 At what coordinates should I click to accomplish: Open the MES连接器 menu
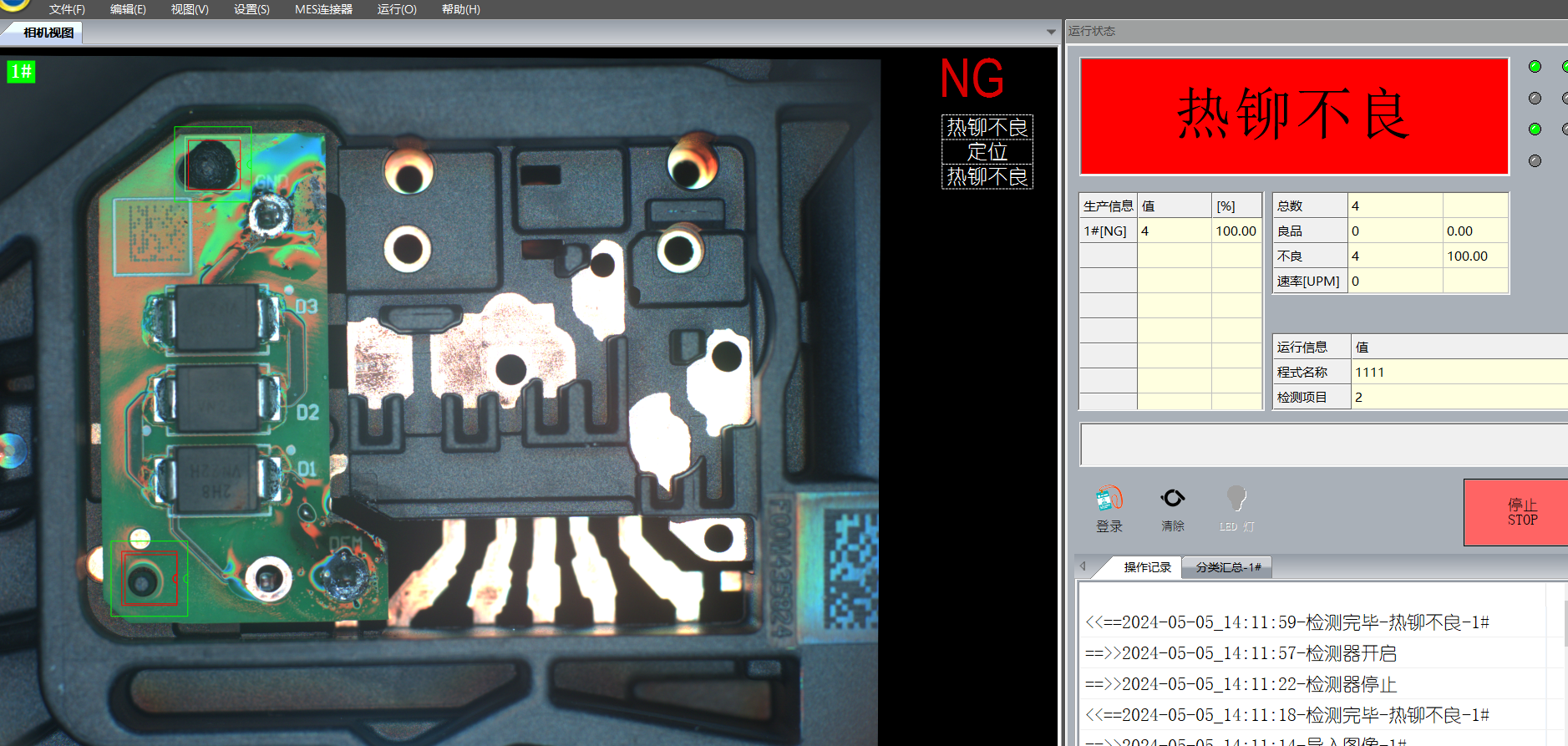[323, 9]
